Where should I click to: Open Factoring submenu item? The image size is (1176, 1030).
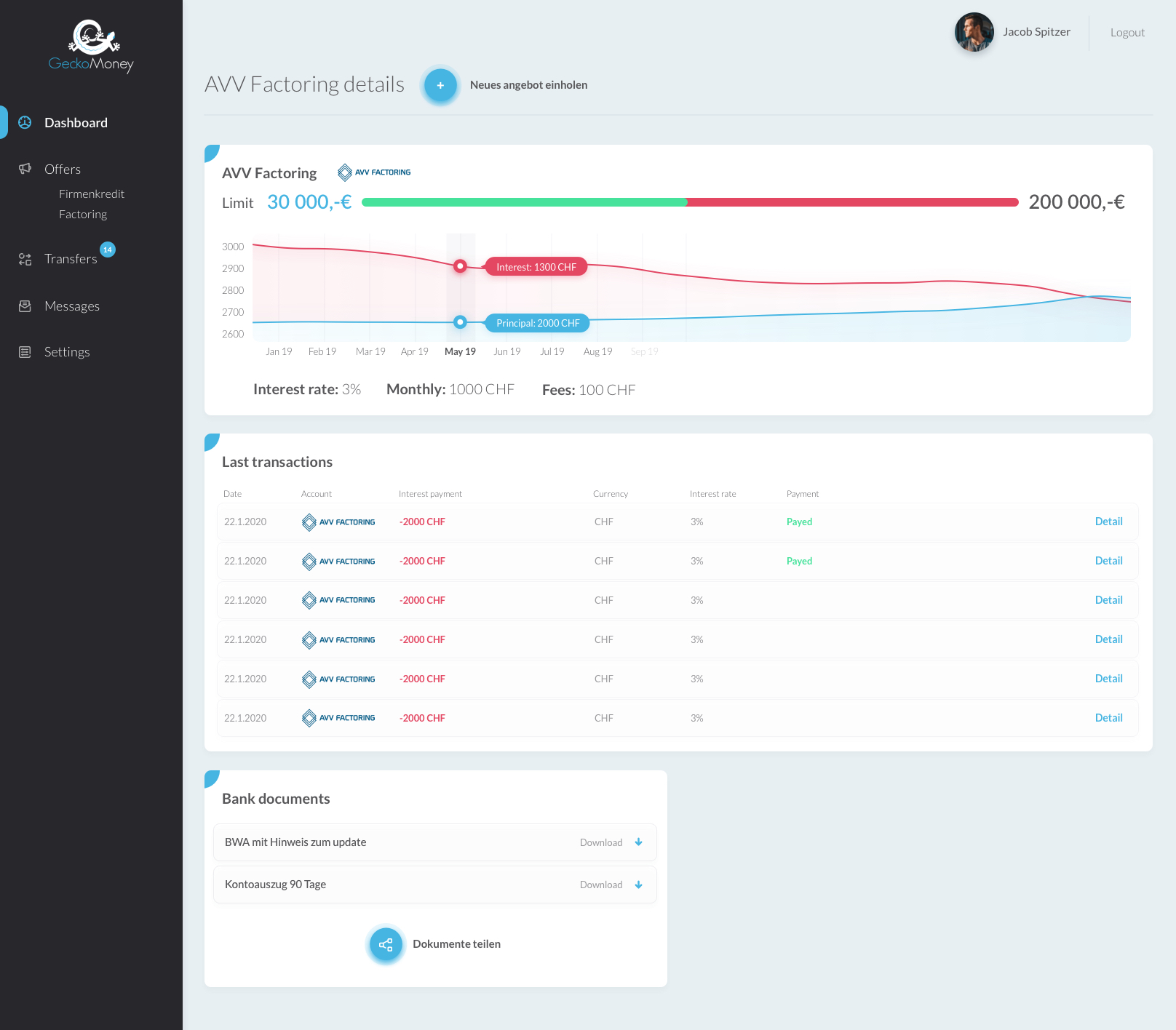83,214
